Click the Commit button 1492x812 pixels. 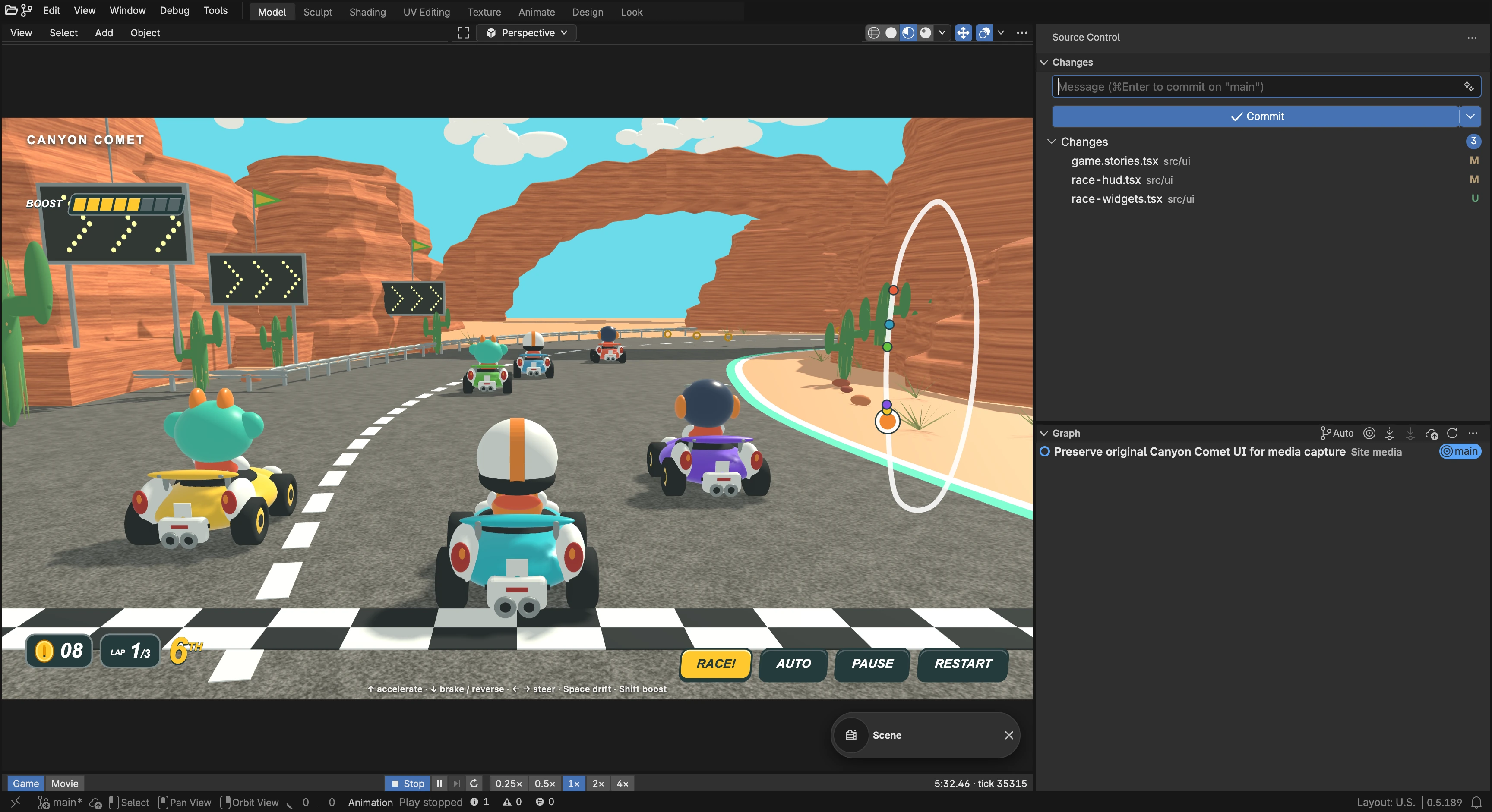click(x=1256, y=116)
